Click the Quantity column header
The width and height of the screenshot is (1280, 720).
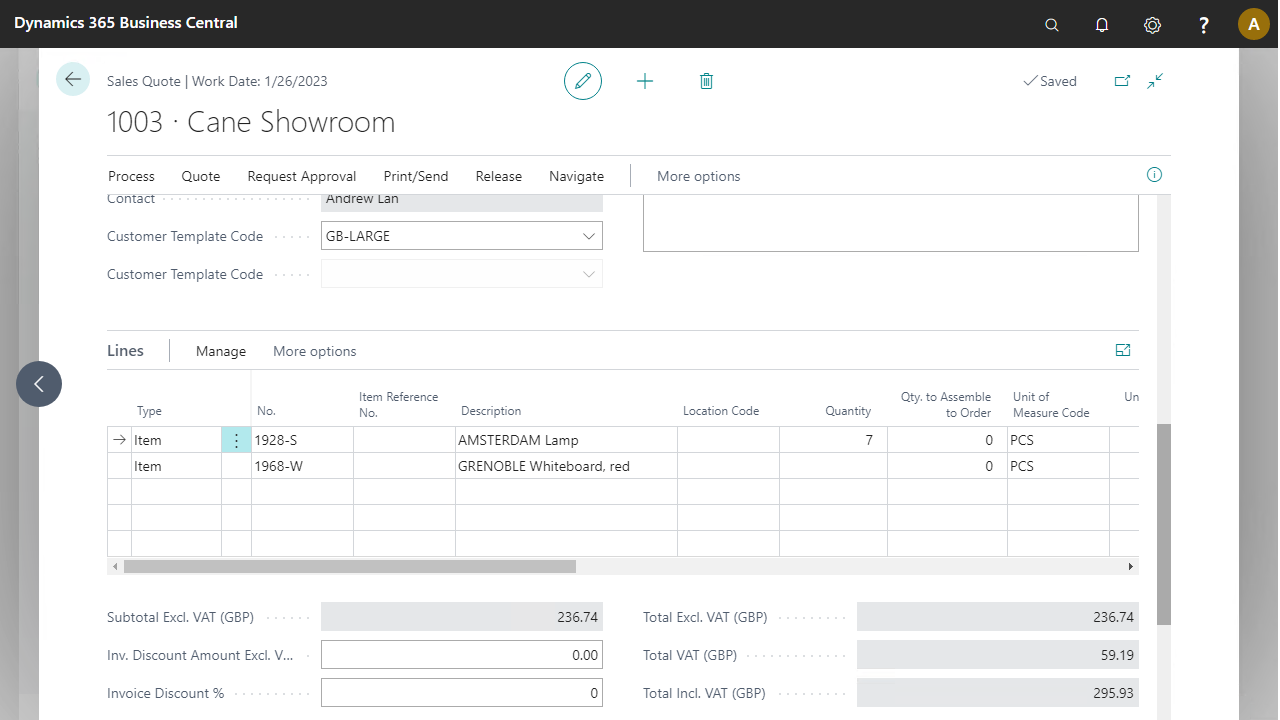848,411
